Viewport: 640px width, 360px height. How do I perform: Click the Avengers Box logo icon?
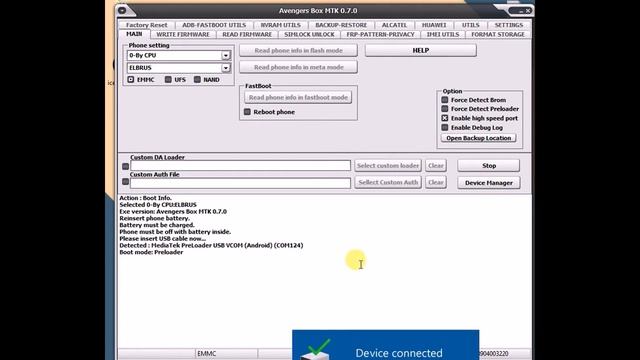pos(122,10)
